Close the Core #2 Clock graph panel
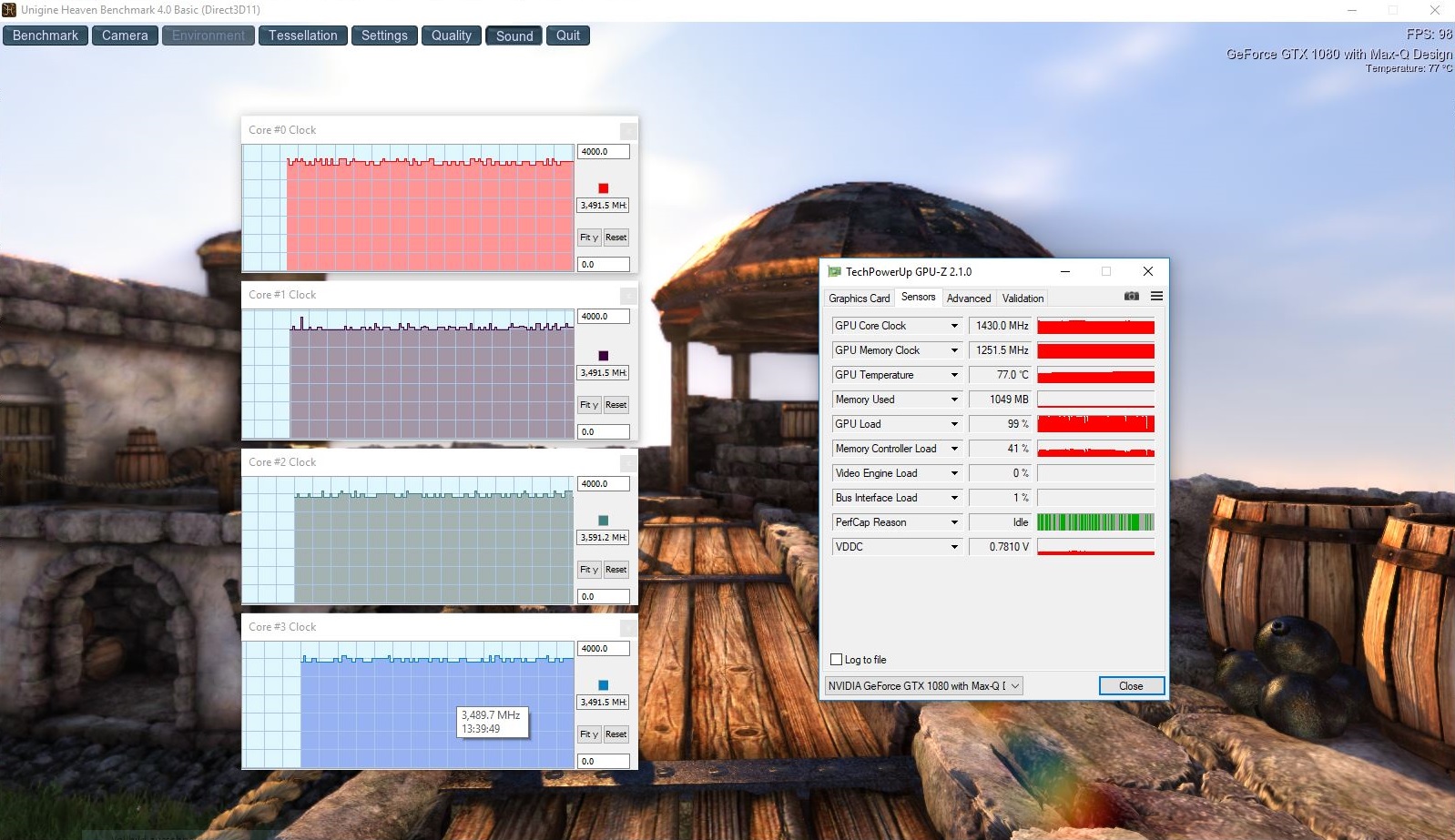Viewport: 1455px width, 840px height. pos(627,462)
